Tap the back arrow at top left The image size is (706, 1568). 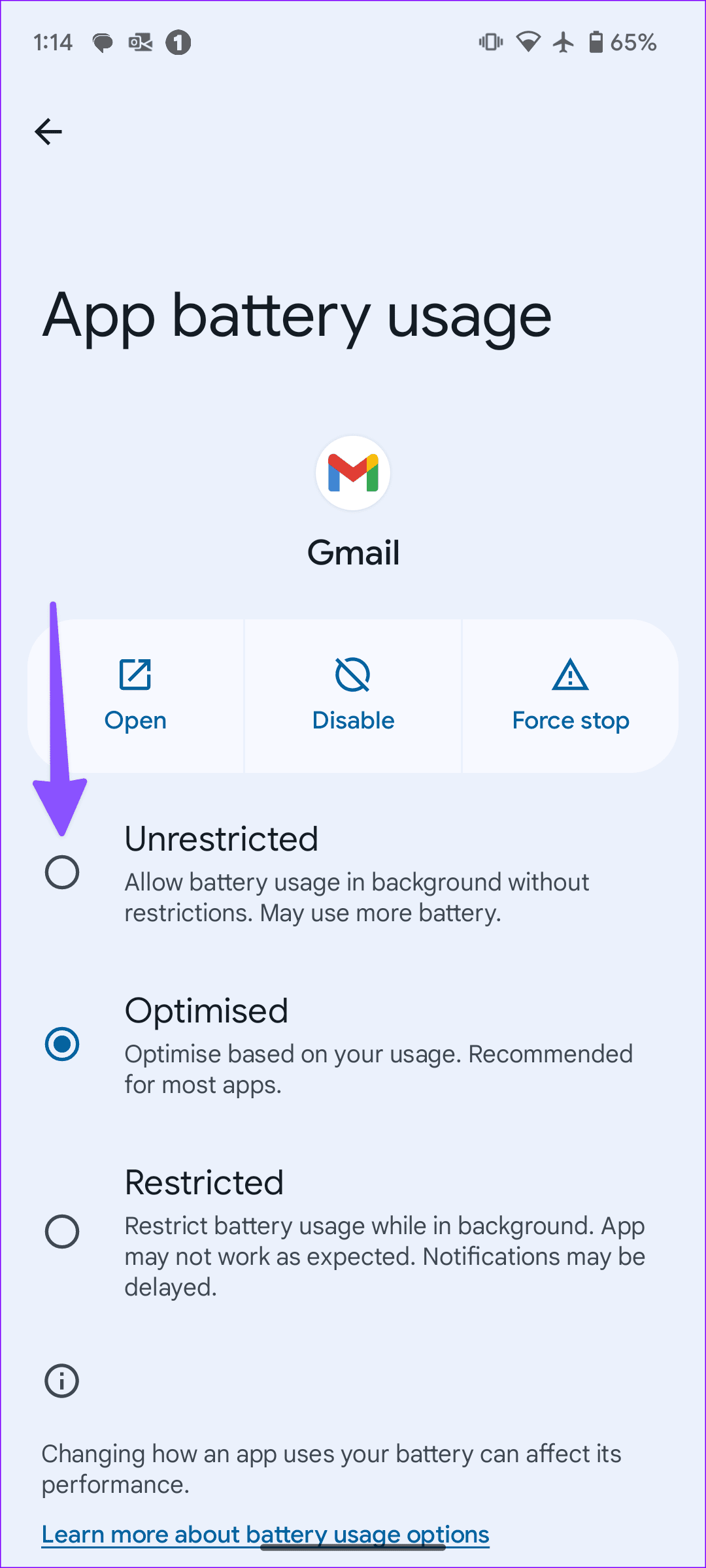[x=48, y=131]
